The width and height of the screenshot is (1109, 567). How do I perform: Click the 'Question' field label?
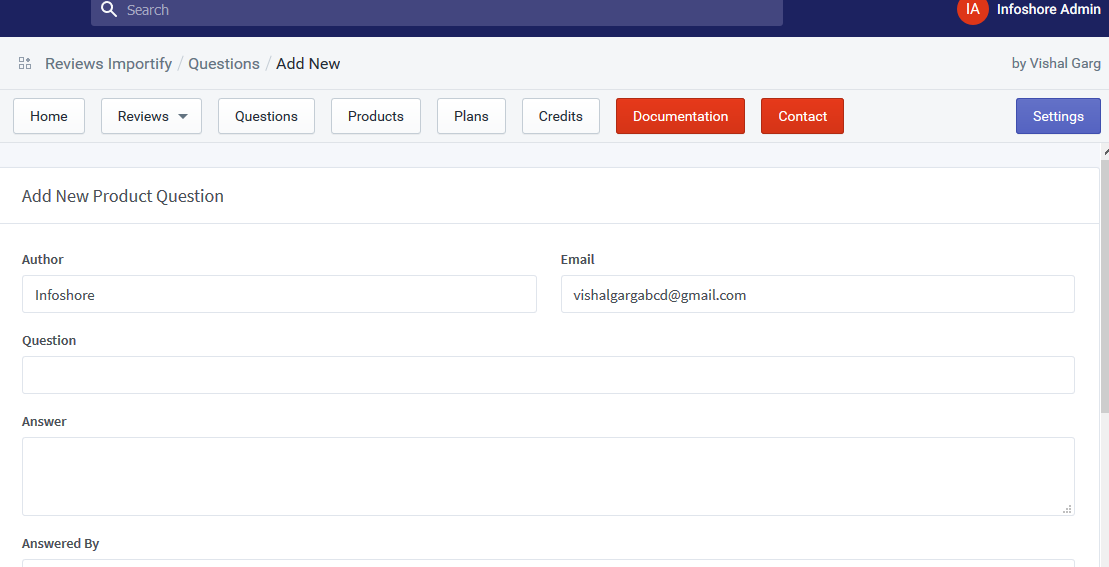[49, 340]
